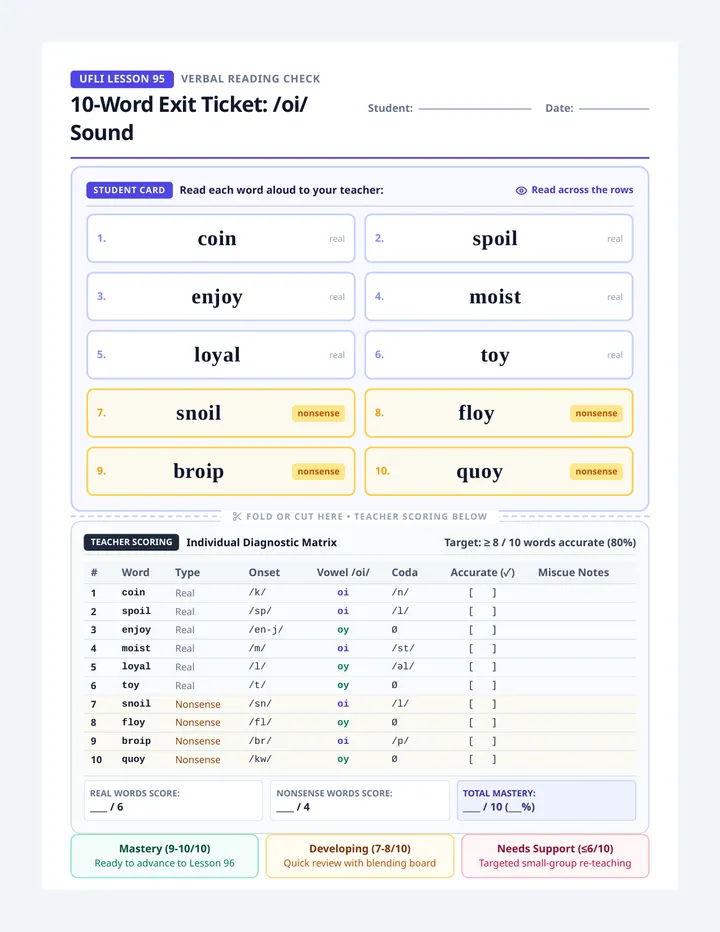720x932 pixels.
Task: Click the /t/ onset cell for toy
Action: 257,685
